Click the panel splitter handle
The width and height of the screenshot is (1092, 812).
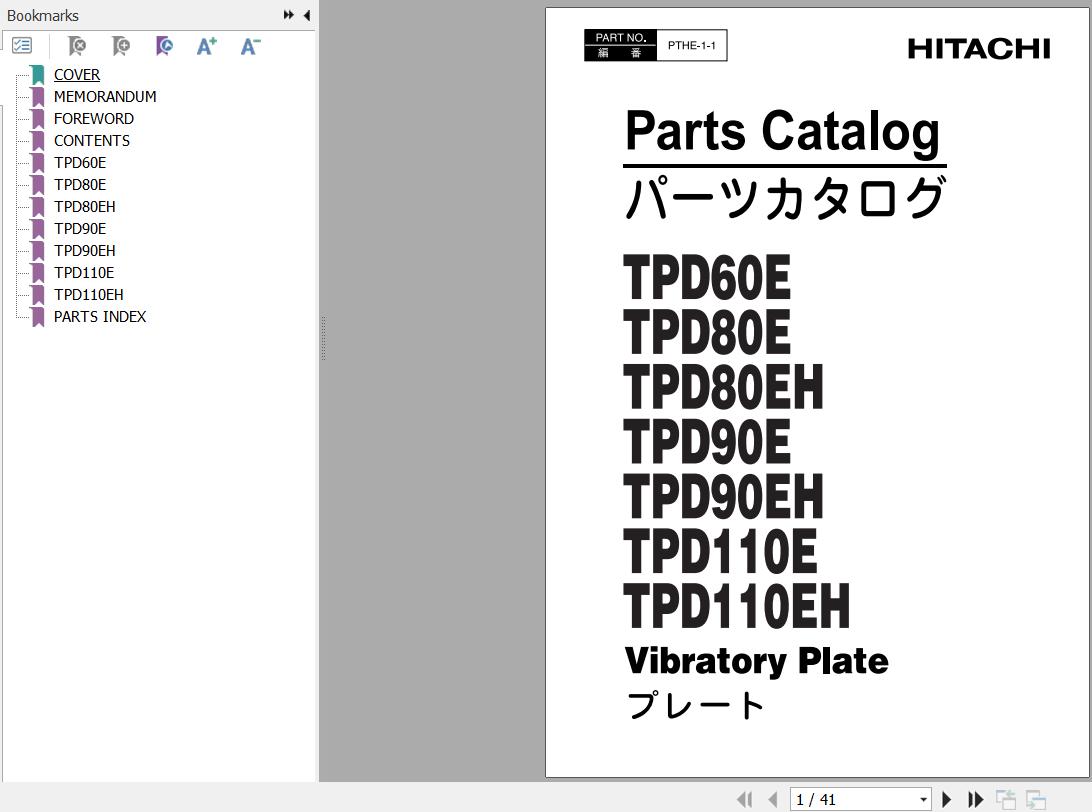322,338
